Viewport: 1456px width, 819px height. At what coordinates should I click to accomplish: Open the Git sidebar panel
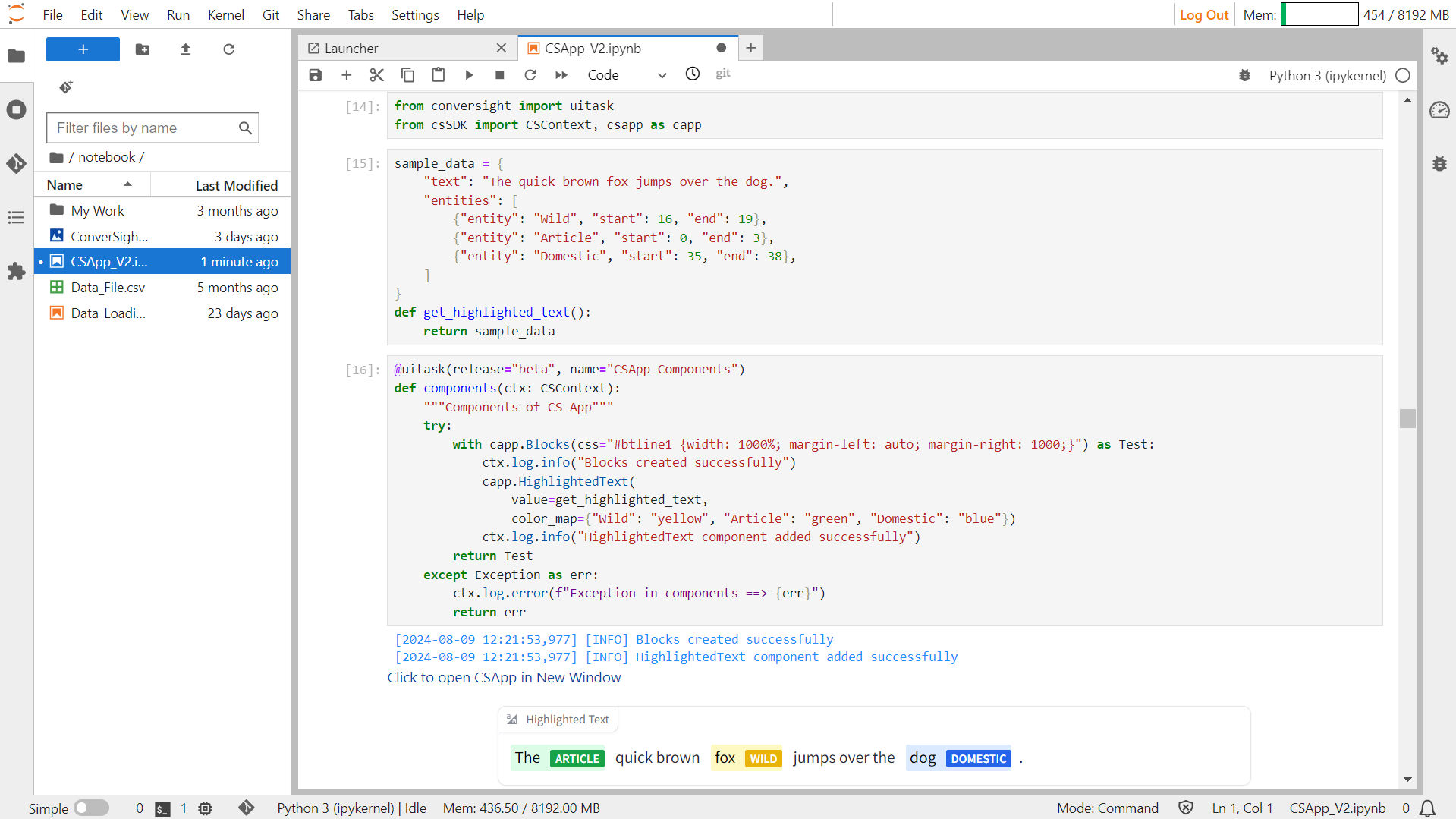16,163
